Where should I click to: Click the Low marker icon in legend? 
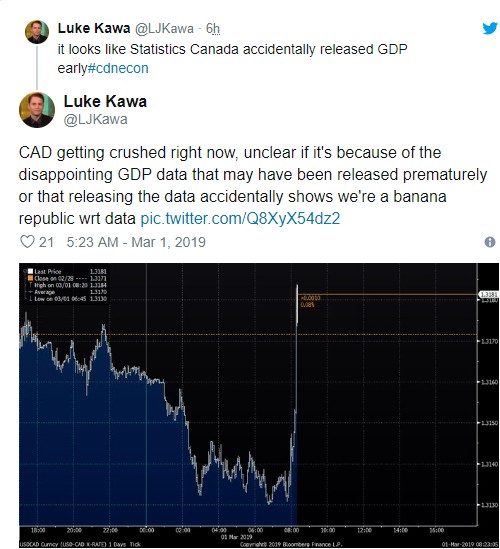pyautogui.click(x=30, y=299)
